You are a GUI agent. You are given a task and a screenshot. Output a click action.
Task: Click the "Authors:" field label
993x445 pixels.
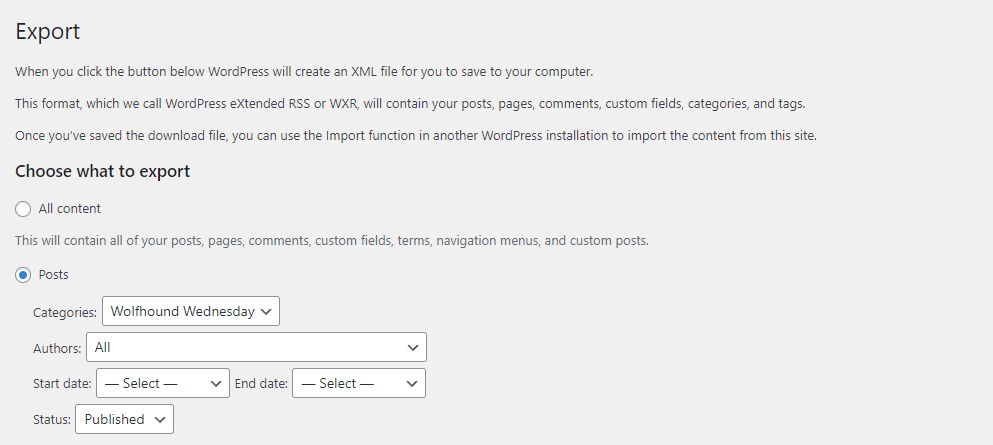(x=57, y=348)
